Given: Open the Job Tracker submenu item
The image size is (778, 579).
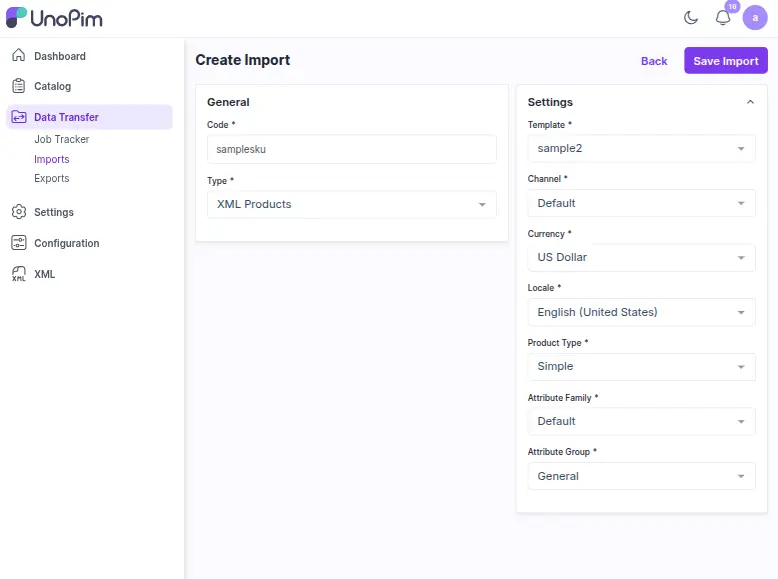Looking at the screenshot, I should 62,140.
